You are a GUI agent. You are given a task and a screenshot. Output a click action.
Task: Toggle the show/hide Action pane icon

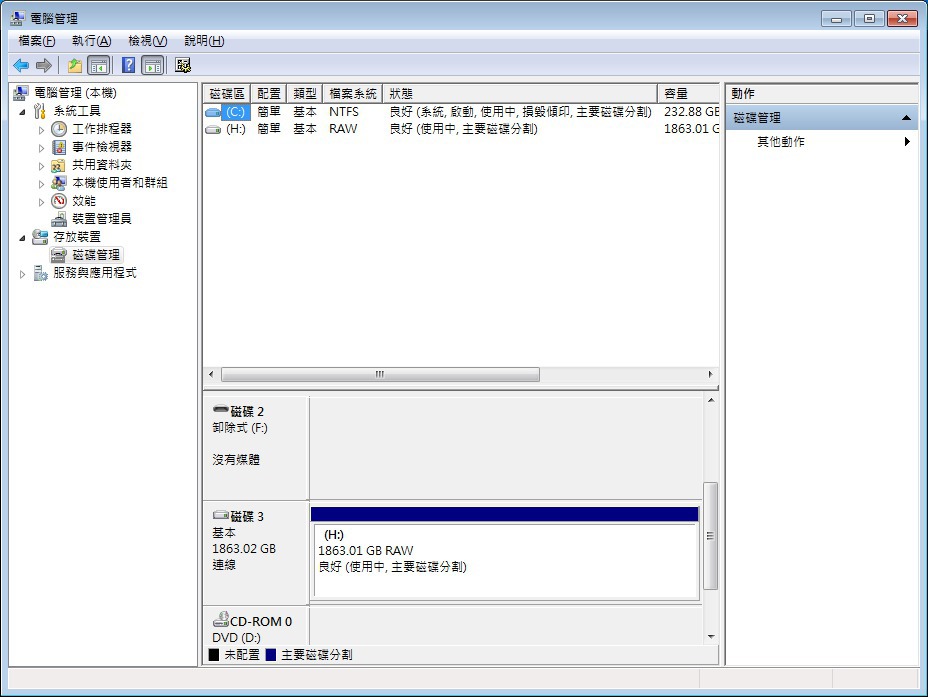tap(153, 65)
